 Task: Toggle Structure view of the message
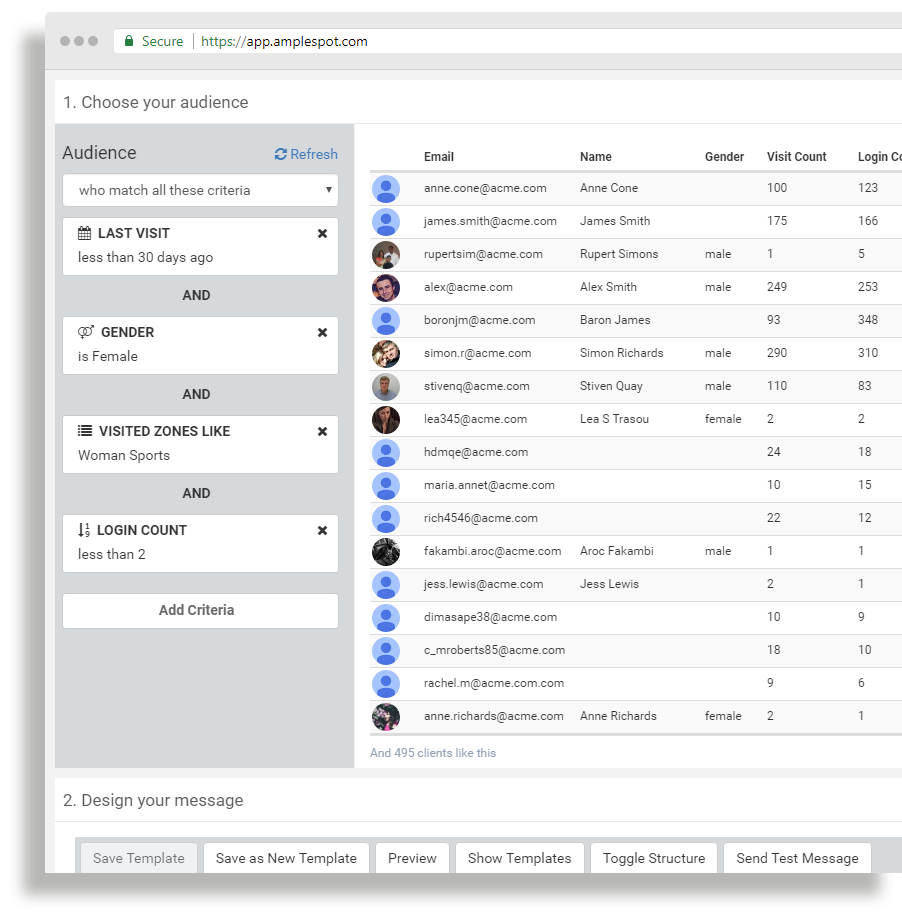point(654,858)
